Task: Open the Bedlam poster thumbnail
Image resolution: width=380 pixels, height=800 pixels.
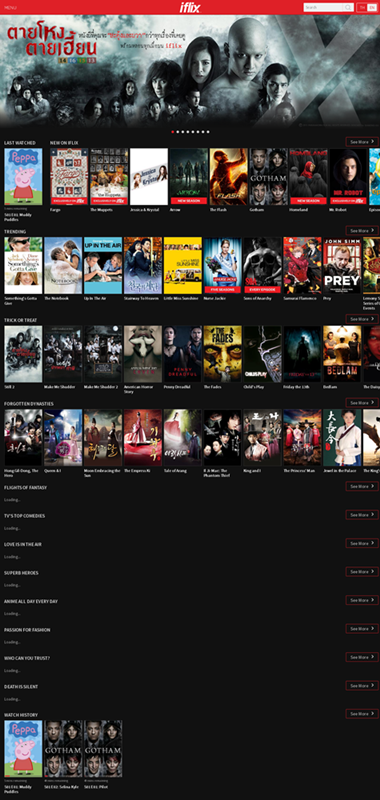Action: pos(342,354)
